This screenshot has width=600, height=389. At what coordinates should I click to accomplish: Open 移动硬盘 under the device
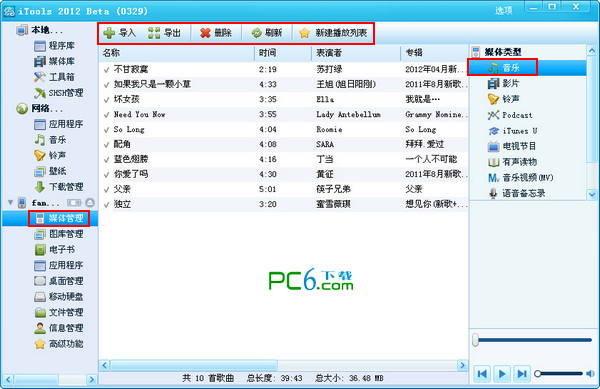tap(59, 296)
